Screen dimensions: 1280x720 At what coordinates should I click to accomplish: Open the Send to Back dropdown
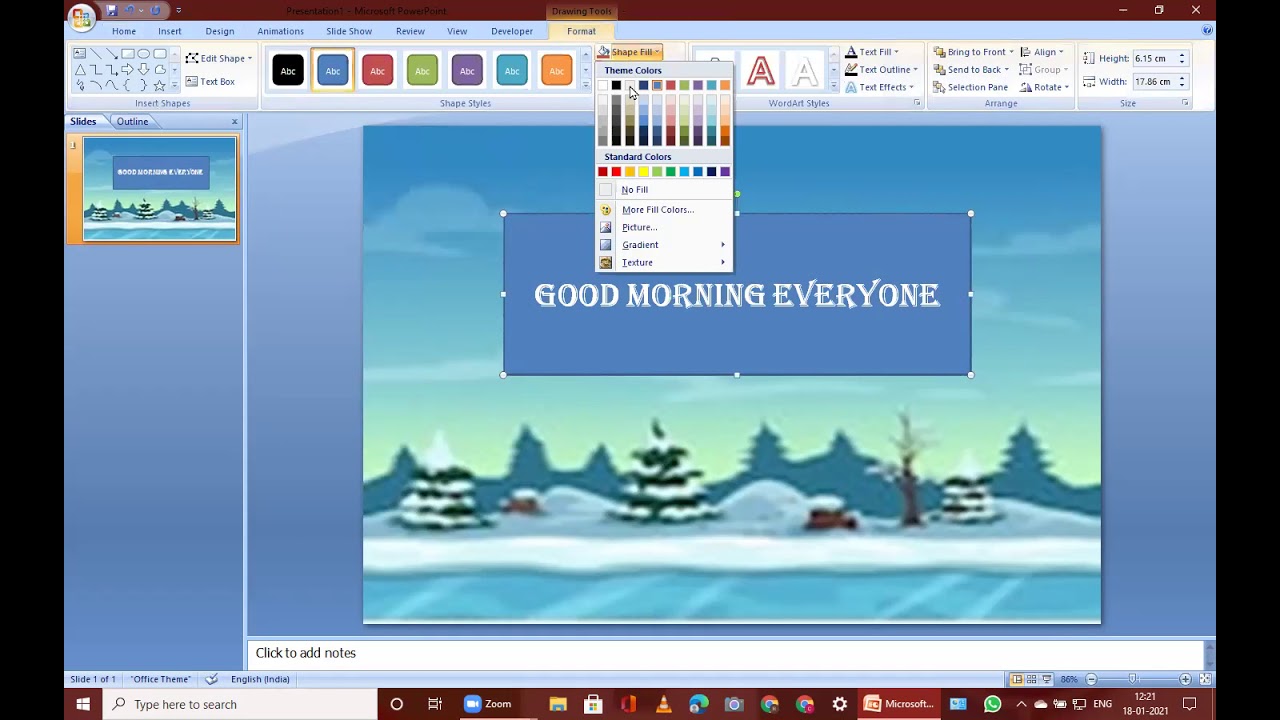coord(970,70)
